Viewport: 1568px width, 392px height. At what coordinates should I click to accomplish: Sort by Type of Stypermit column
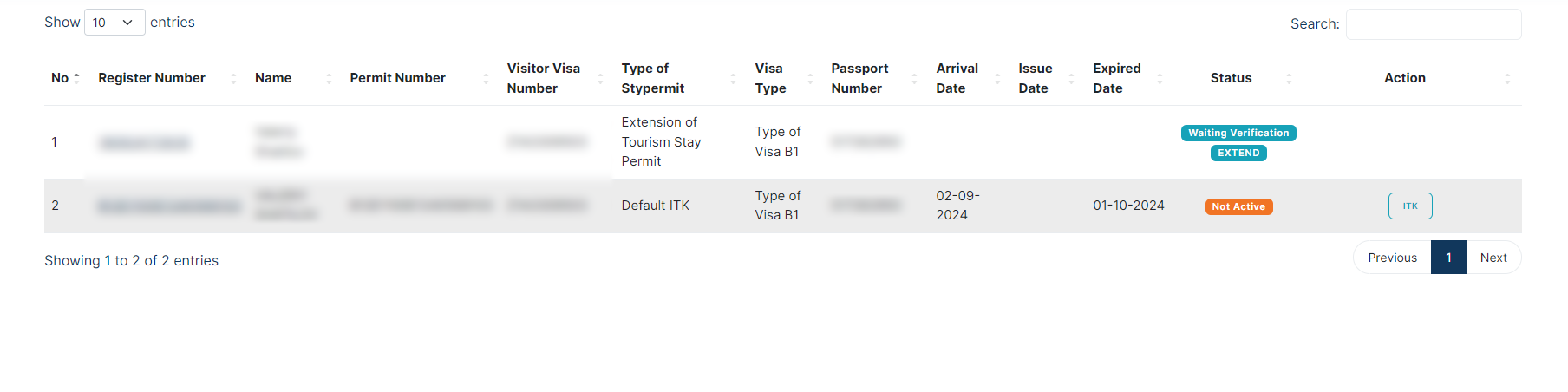[679, 78]
